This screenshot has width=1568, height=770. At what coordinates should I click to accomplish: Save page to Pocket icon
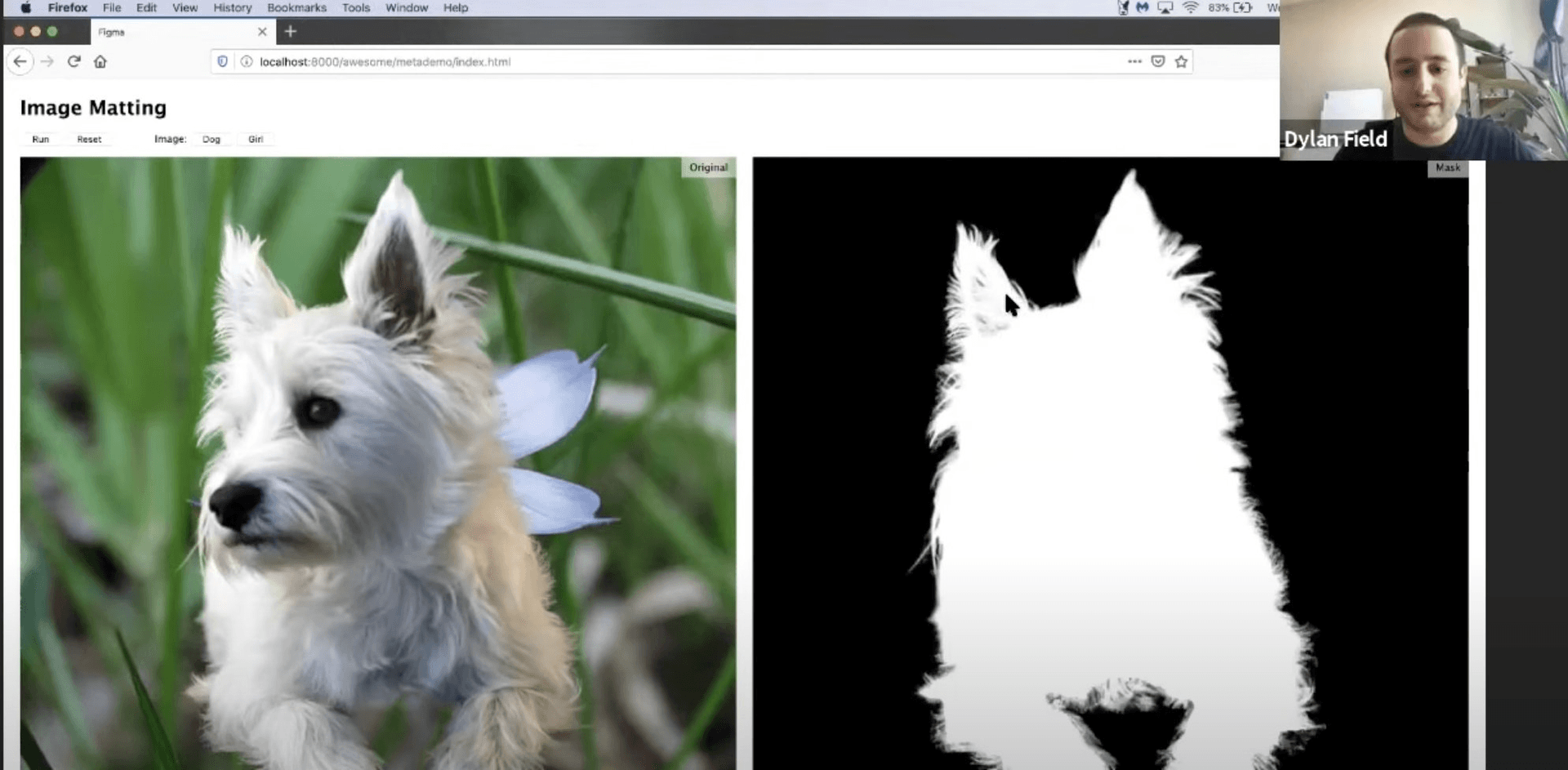(x=1157, y=62)
